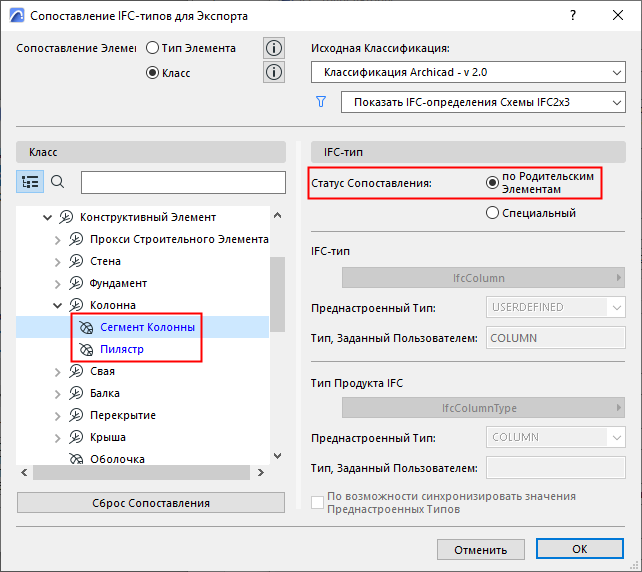Click the tree scroll up arrow
Viewport: 642px width, 572px height.
[278, 215]
